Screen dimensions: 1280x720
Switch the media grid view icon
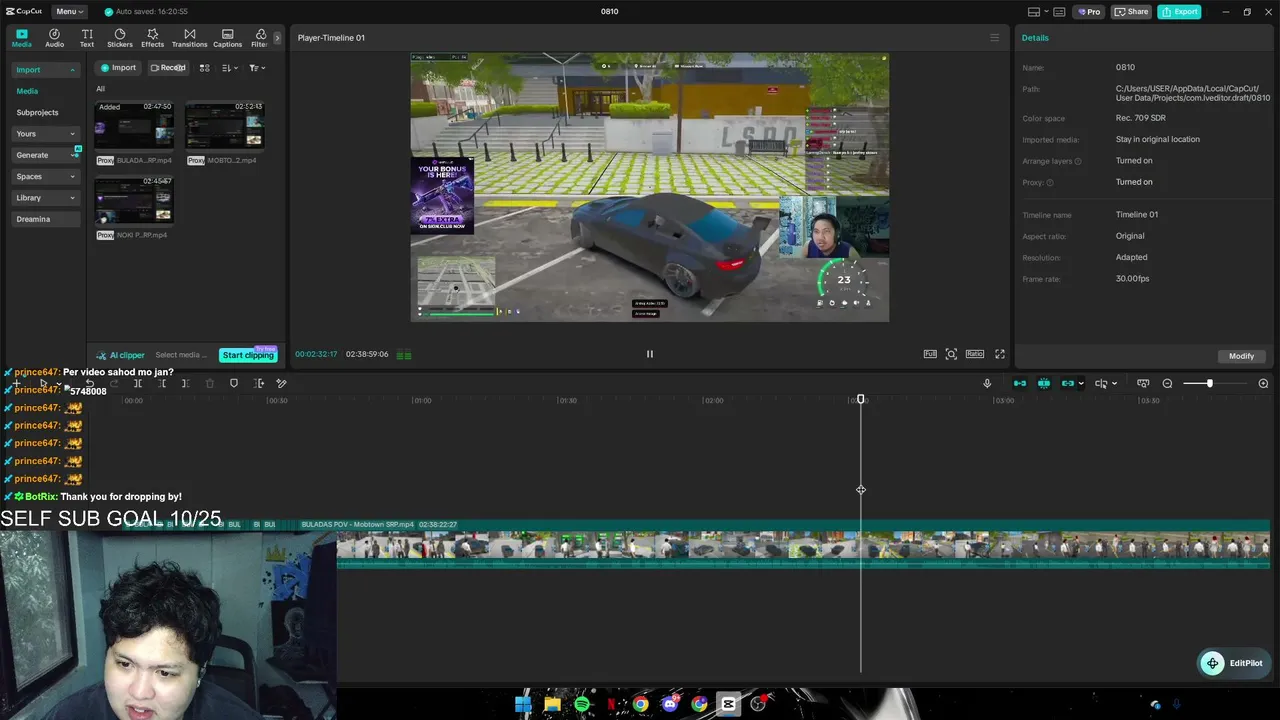point(204,68)
